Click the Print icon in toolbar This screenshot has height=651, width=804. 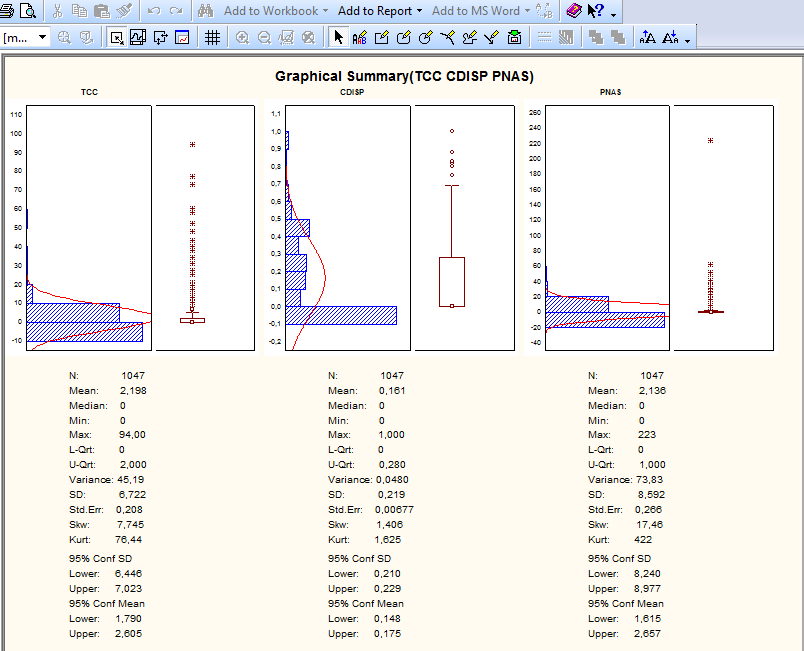point(7,11)
